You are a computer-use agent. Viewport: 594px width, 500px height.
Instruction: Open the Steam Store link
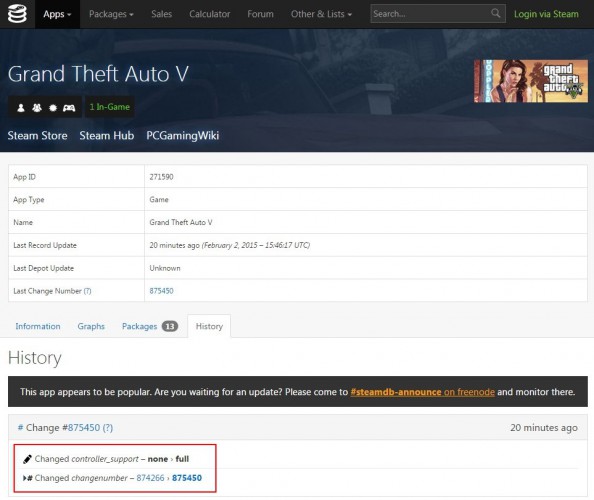tap(38, 136)
